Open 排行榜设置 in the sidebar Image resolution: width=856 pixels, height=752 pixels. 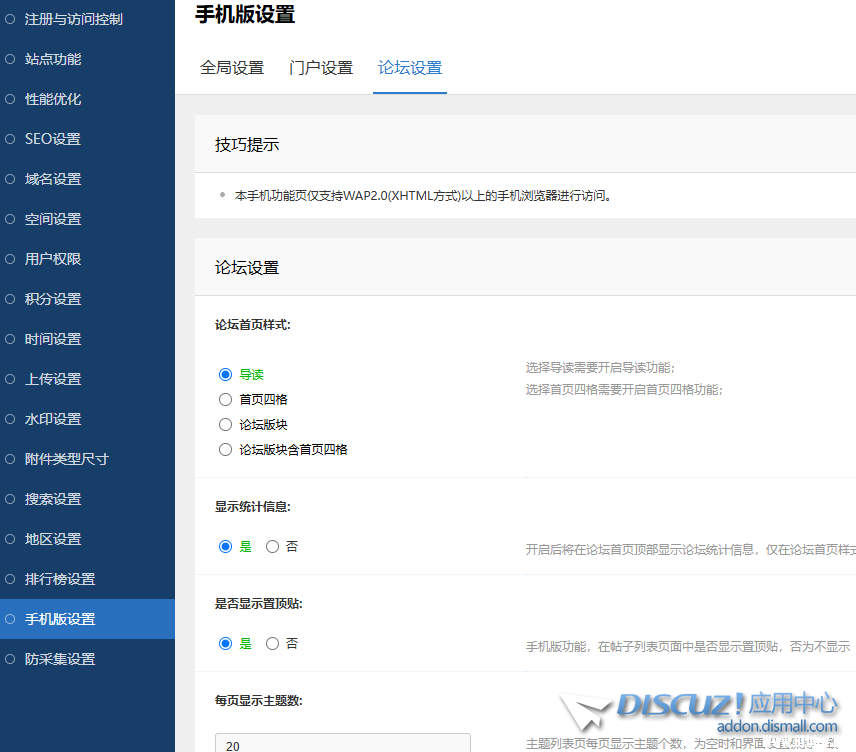[60, 579]
